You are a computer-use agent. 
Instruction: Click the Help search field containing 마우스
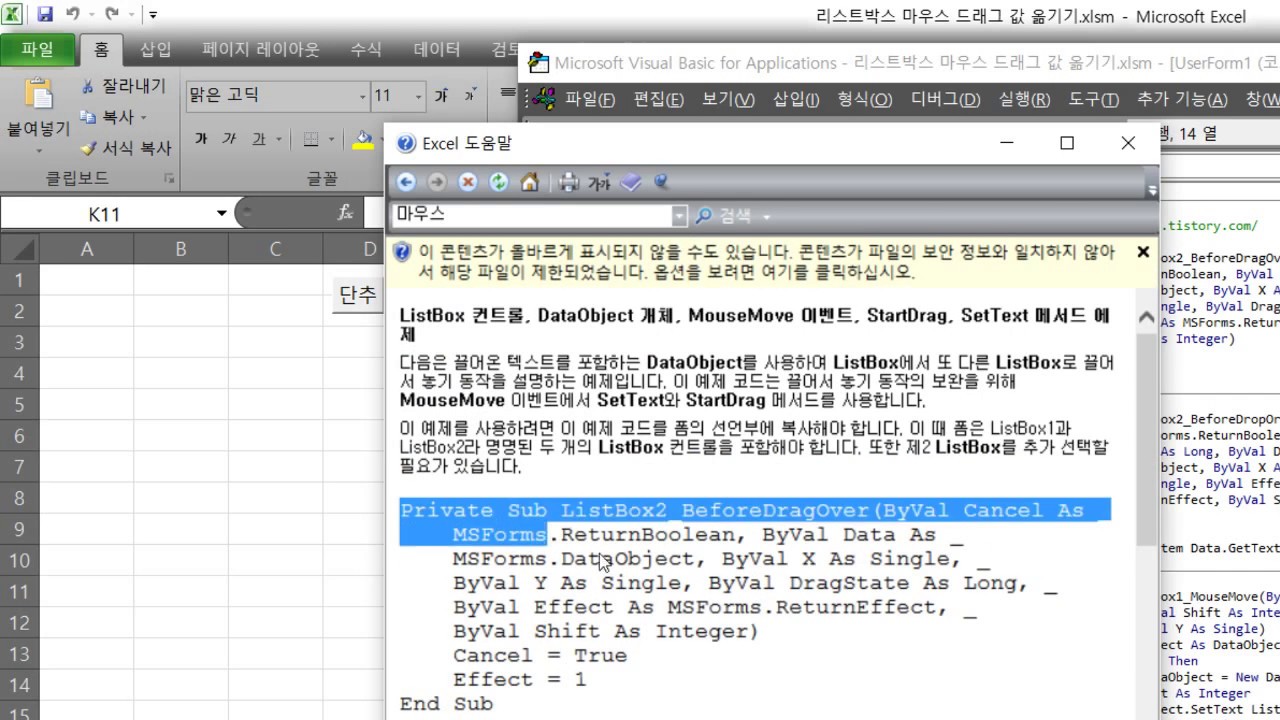(x=531, y=215)
